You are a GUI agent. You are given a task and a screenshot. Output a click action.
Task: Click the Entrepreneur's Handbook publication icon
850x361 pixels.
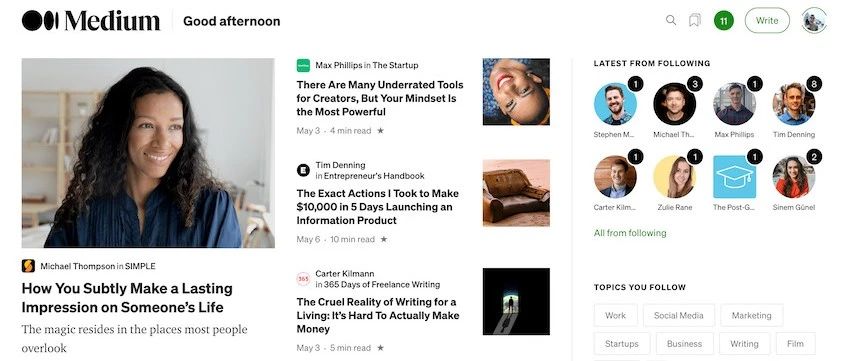click(x=303, y=170)
